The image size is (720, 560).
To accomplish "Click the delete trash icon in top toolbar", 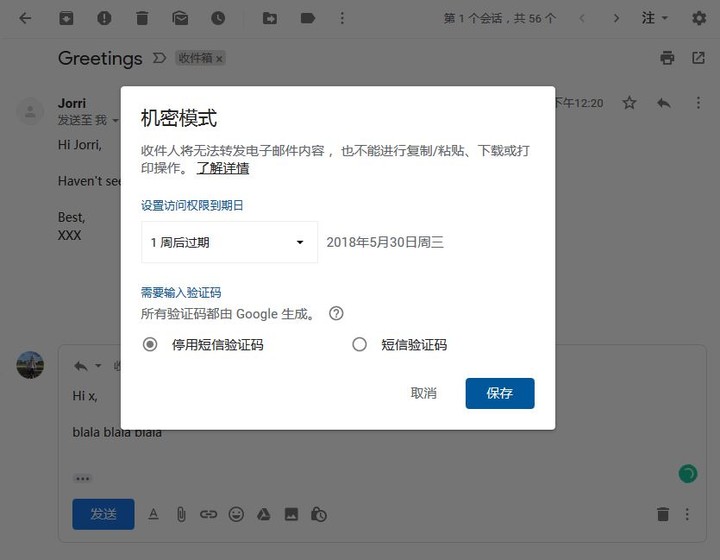I will click(x=142, y=18).
